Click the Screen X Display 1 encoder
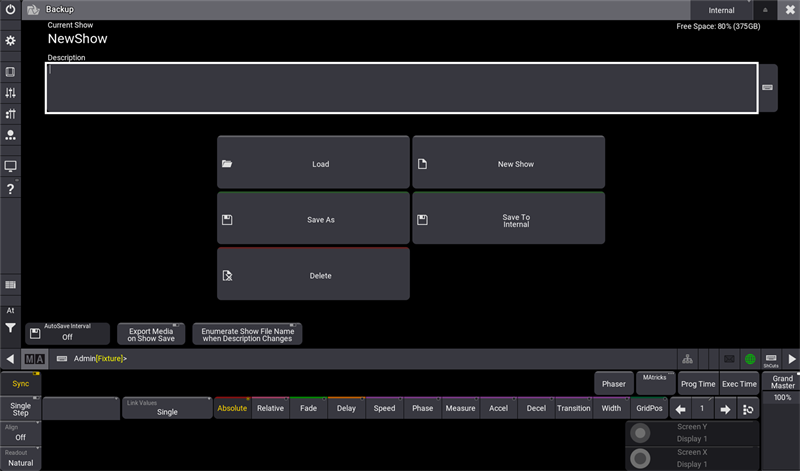The height and width of the screenshot is (471, 800). point(692,458)
